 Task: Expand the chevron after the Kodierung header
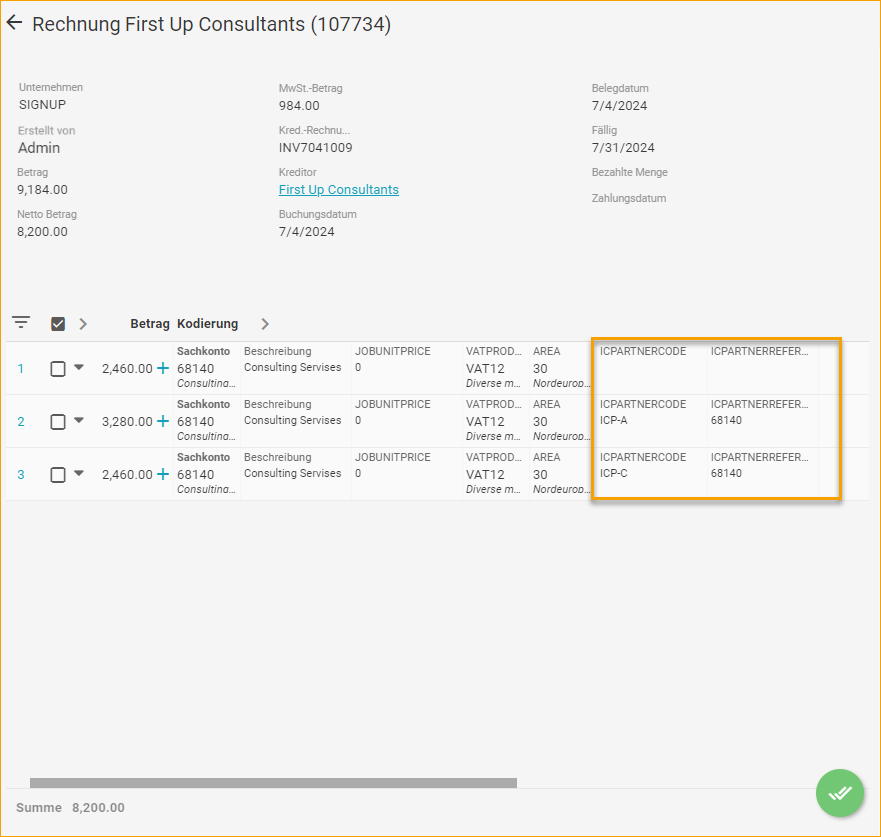tap(264, 323)
